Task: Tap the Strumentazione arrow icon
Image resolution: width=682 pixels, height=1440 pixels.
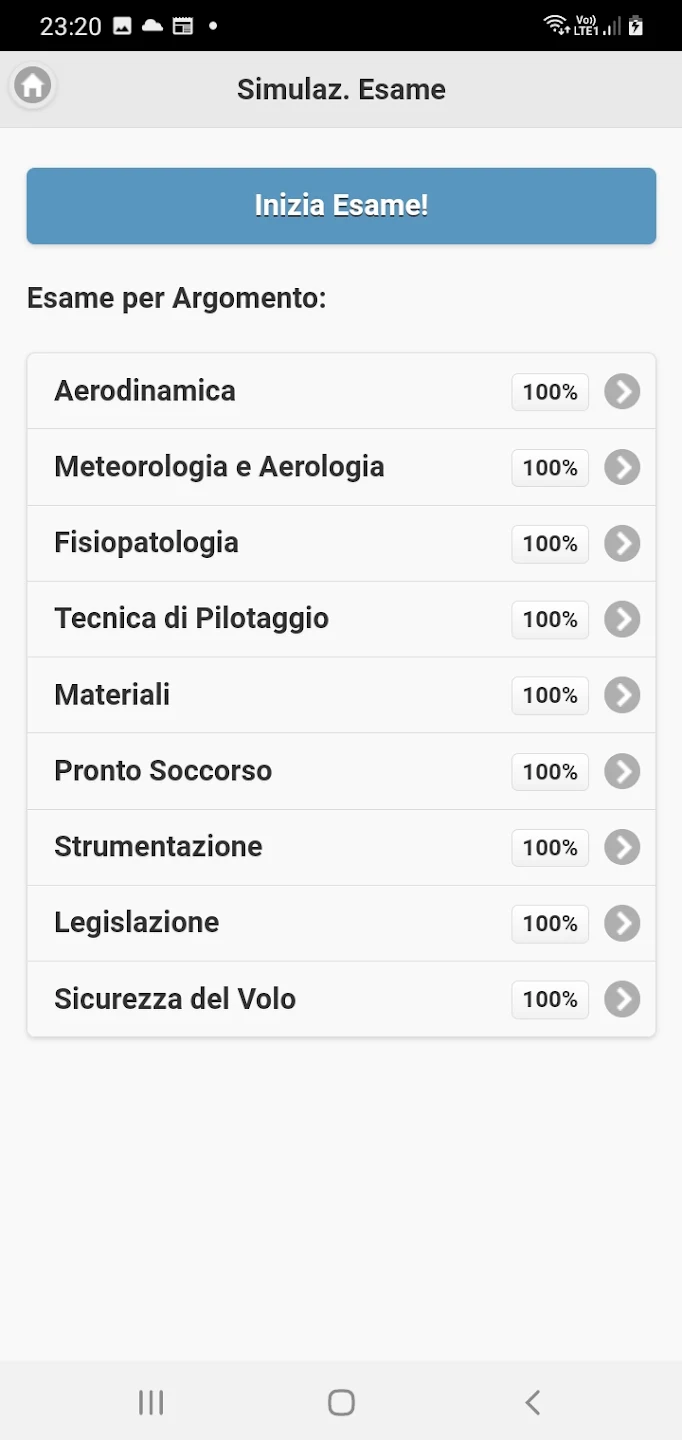Action: 621,847
